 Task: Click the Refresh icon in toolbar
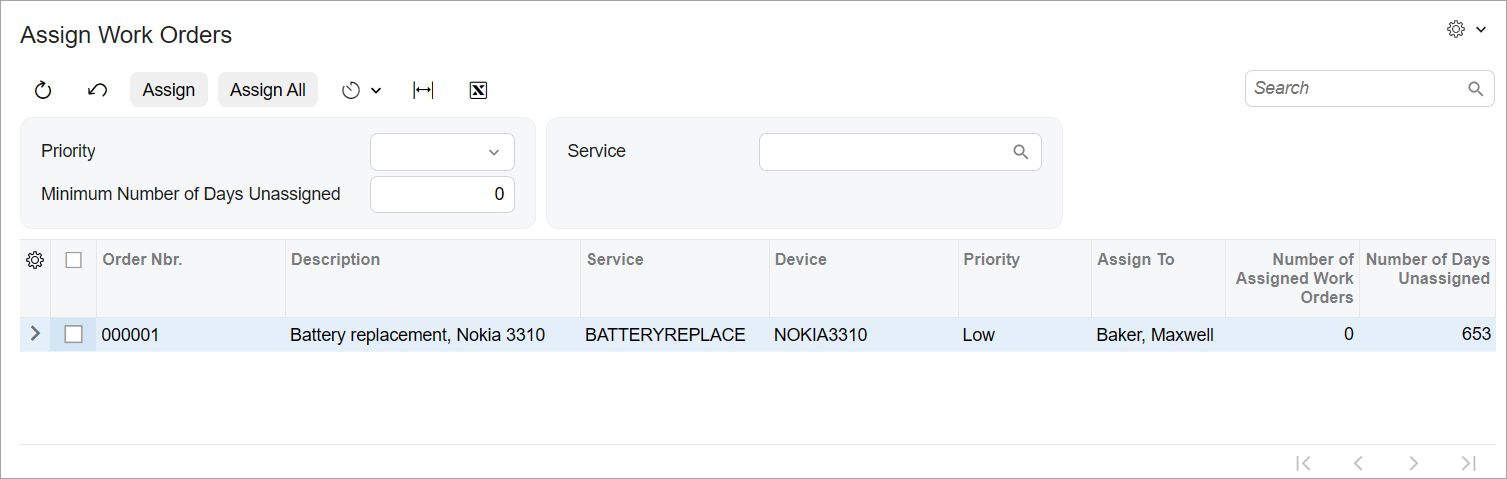point(43,90)
